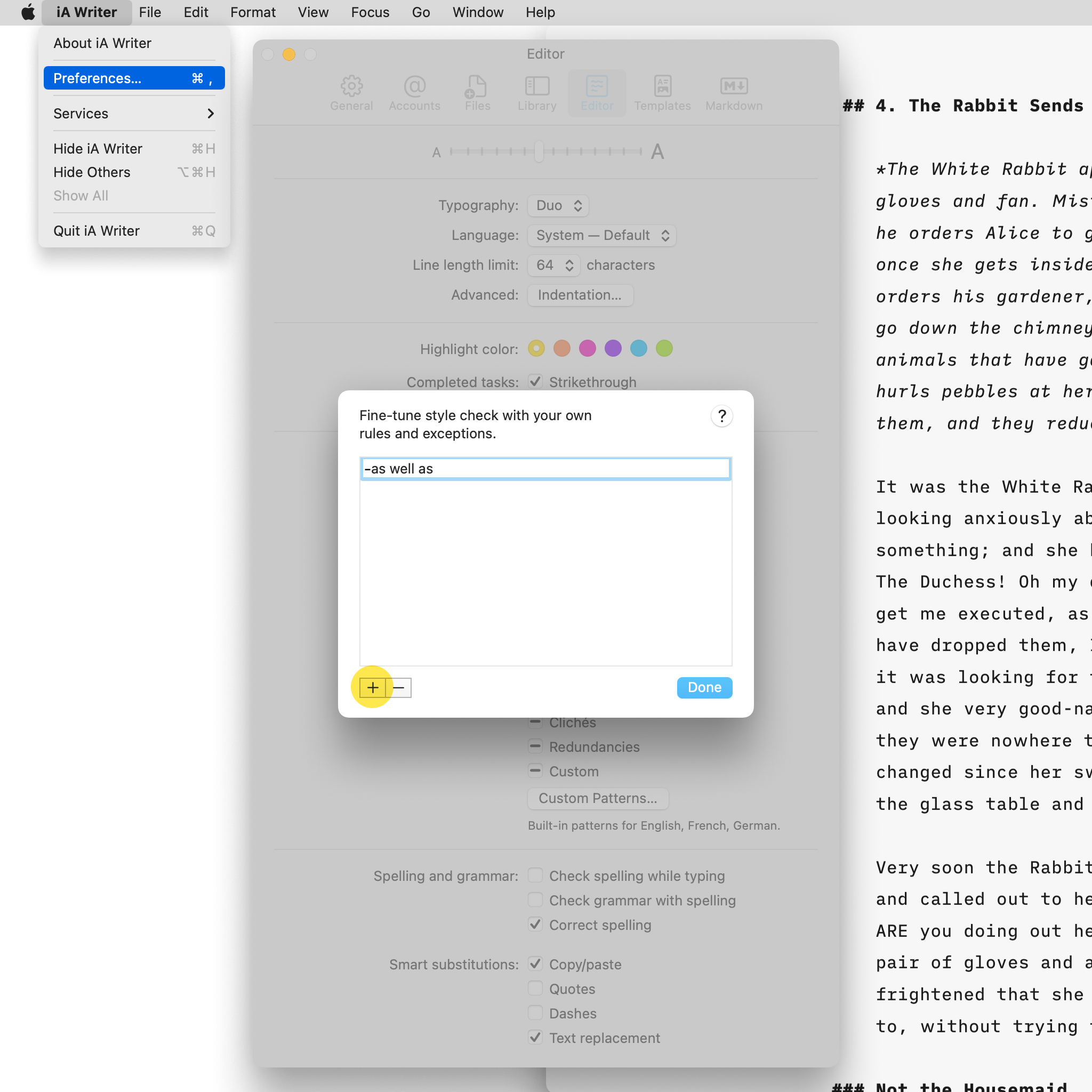Click the plus button to add pattern
The image size is (1092, 1092).
373,687
